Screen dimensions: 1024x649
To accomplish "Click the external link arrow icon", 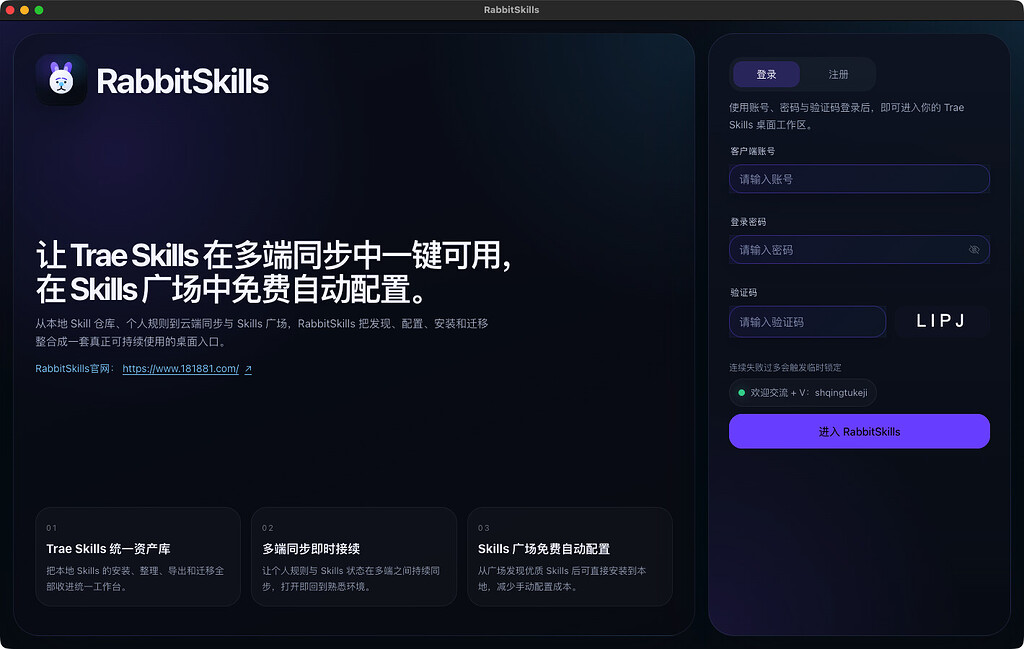I will click(x=248, y=370).
